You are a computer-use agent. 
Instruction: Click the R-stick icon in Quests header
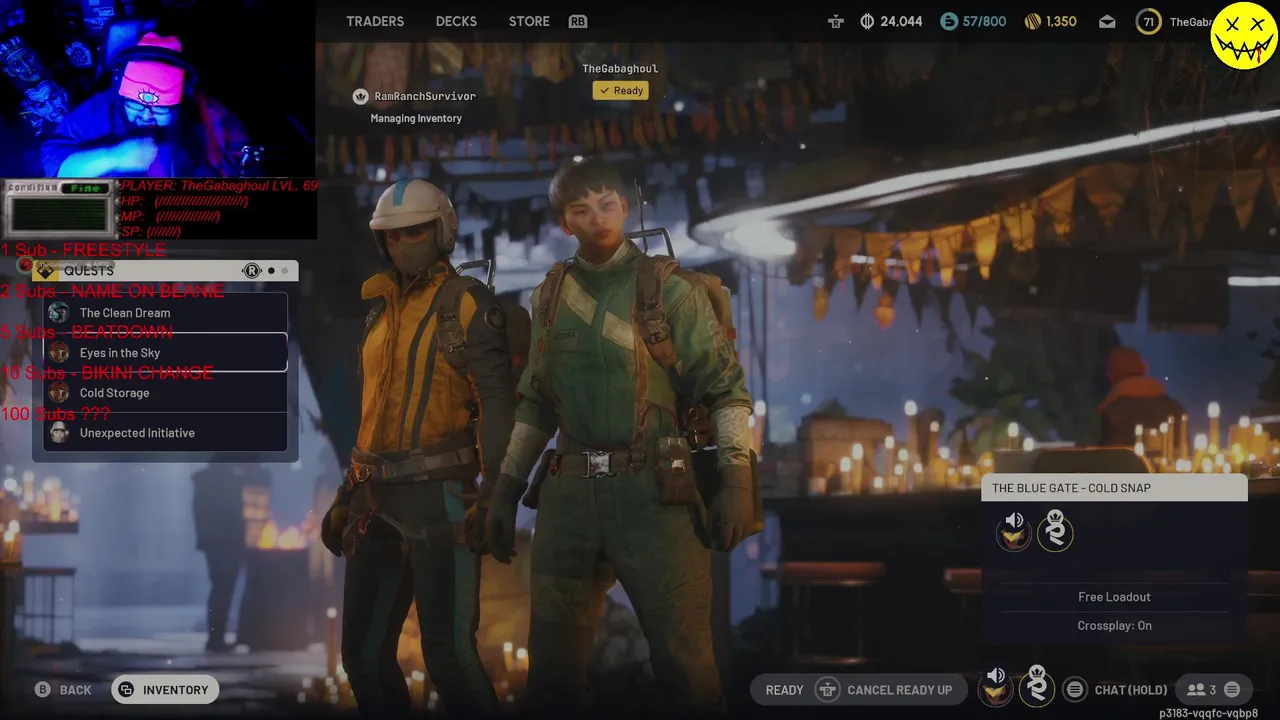coord(252,270)
